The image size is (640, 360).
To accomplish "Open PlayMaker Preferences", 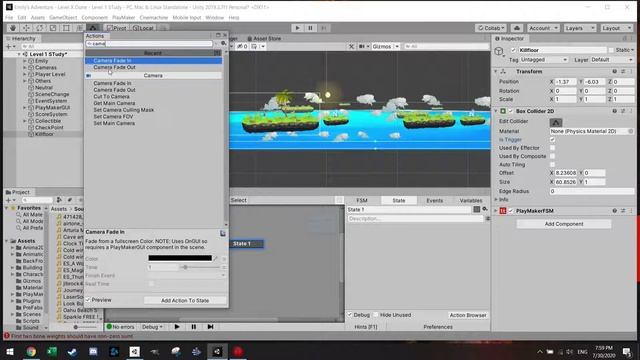I will point(438,327).
